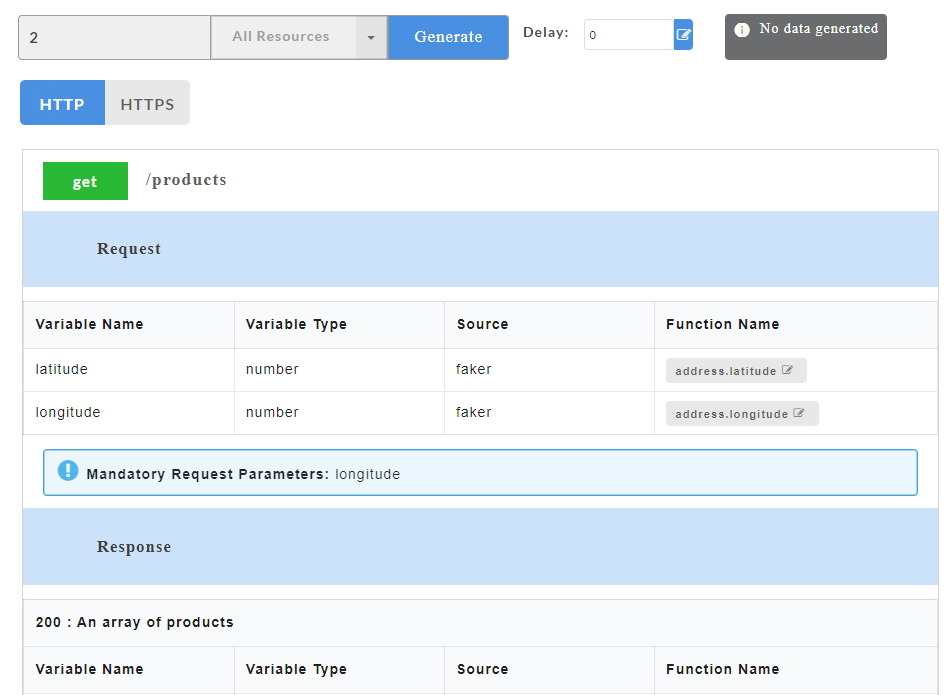The height and width of the screenshot is (695, 951).
Task: Click the exclamation icon in Mandatory Parameters box
Action: [68, 471]
